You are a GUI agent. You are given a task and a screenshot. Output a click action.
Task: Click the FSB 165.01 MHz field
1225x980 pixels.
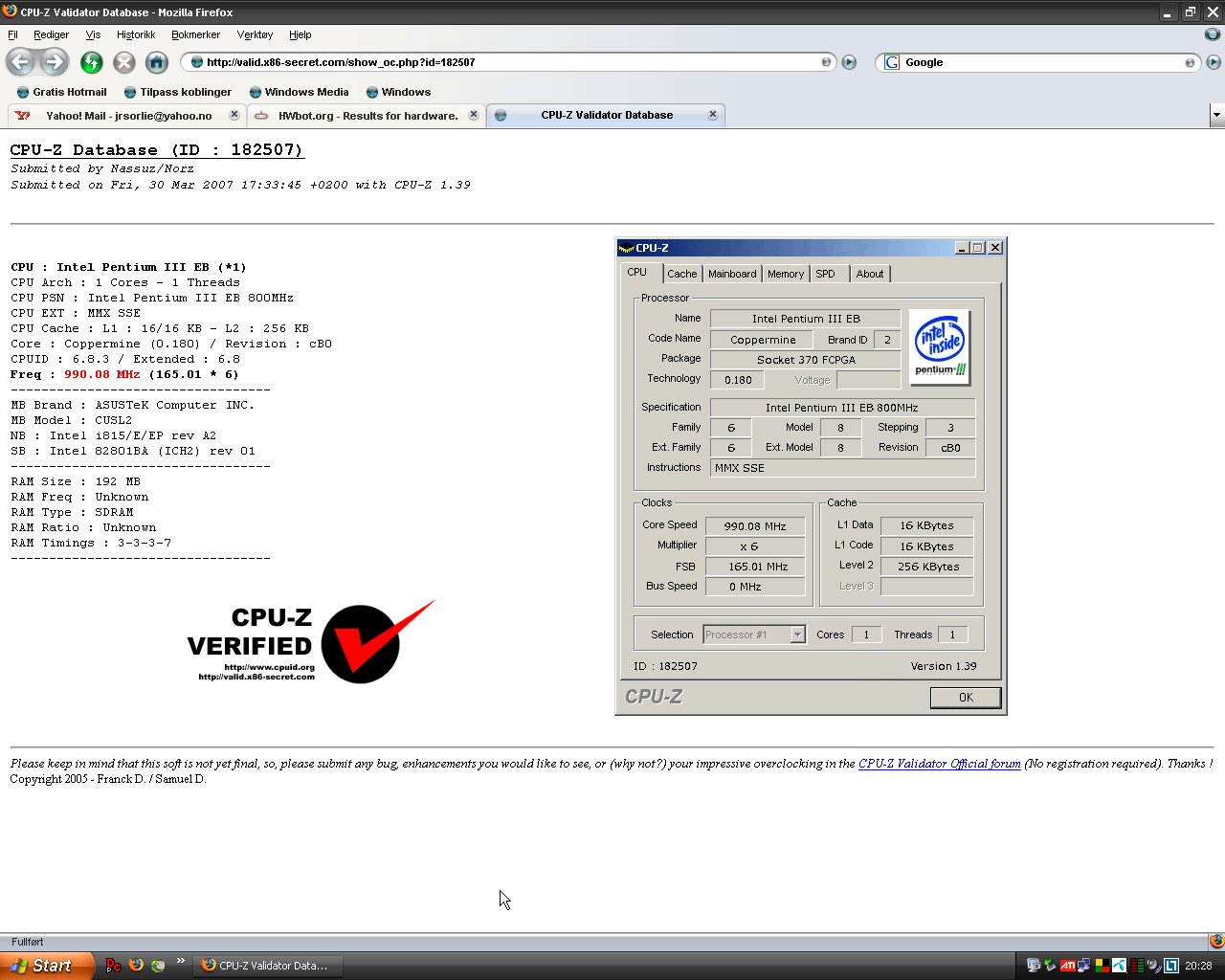755,567
